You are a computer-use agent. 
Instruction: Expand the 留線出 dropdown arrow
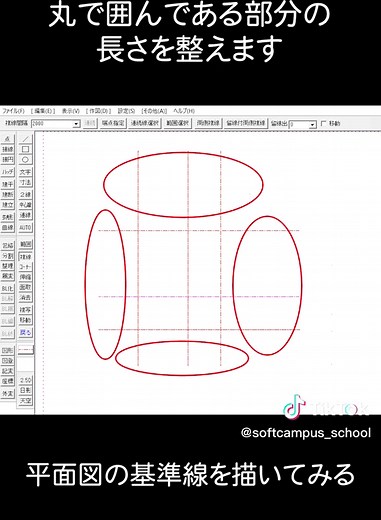pyautogui.click(x=312, y=125)
